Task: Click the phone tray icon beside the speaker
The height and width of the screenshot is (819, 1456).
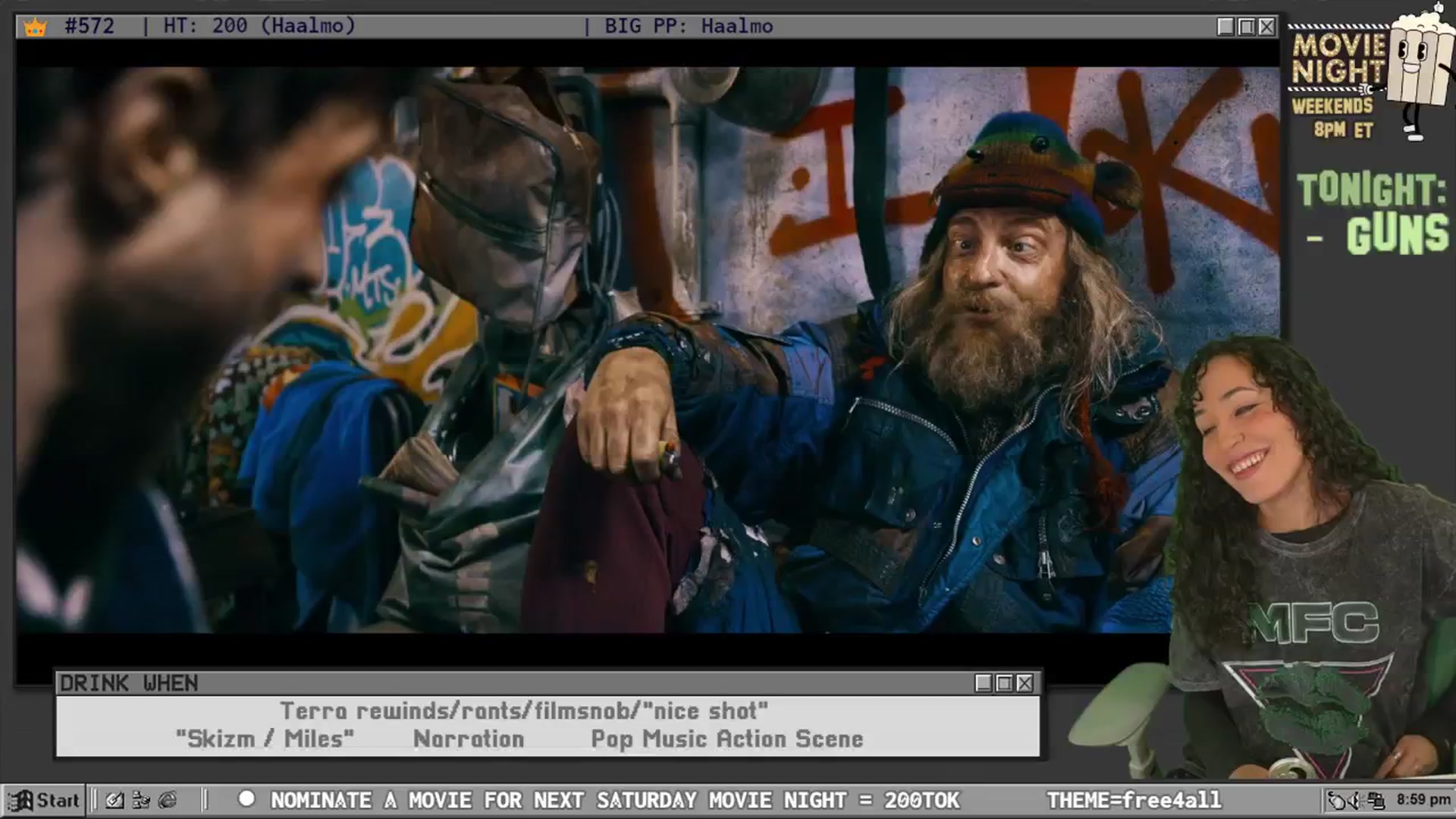Action: [1337, 800]
